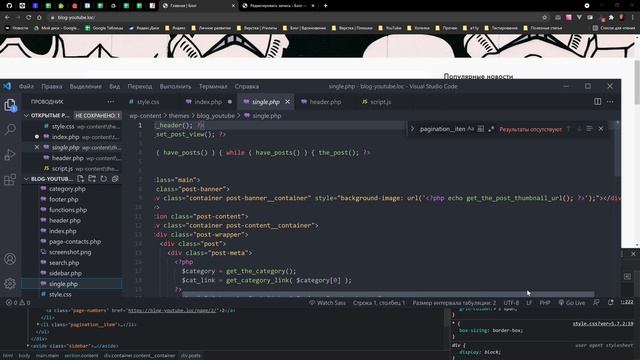The height and width of the screenshot is (360, 640).
Task: Click Chrome's back arrow
Action: tap(7, 17)
